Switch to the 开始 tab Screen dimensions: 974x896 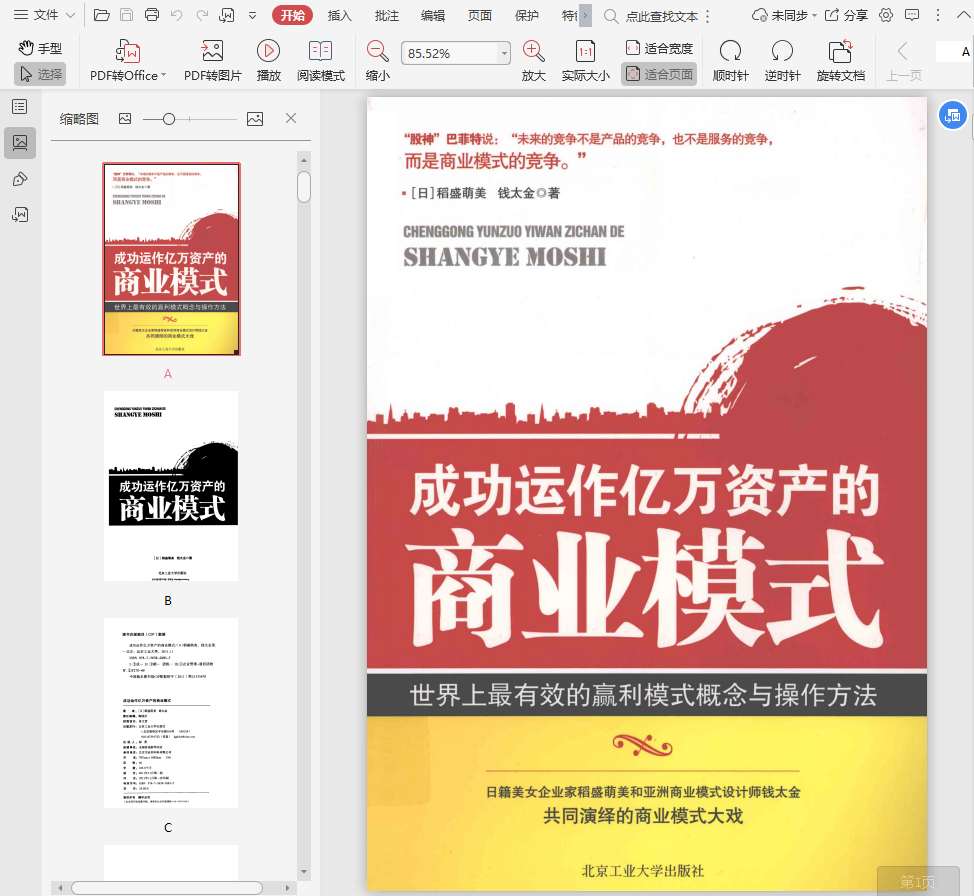coord(293,16)
